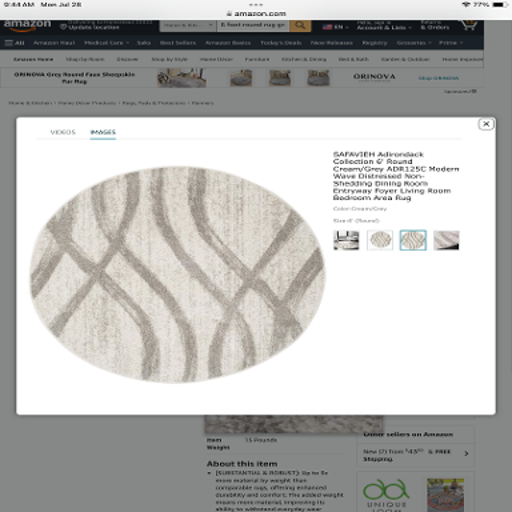Open the Returns & Orders link
The width and height of the screenshot is (512, 512).
[x=435, y=25]
